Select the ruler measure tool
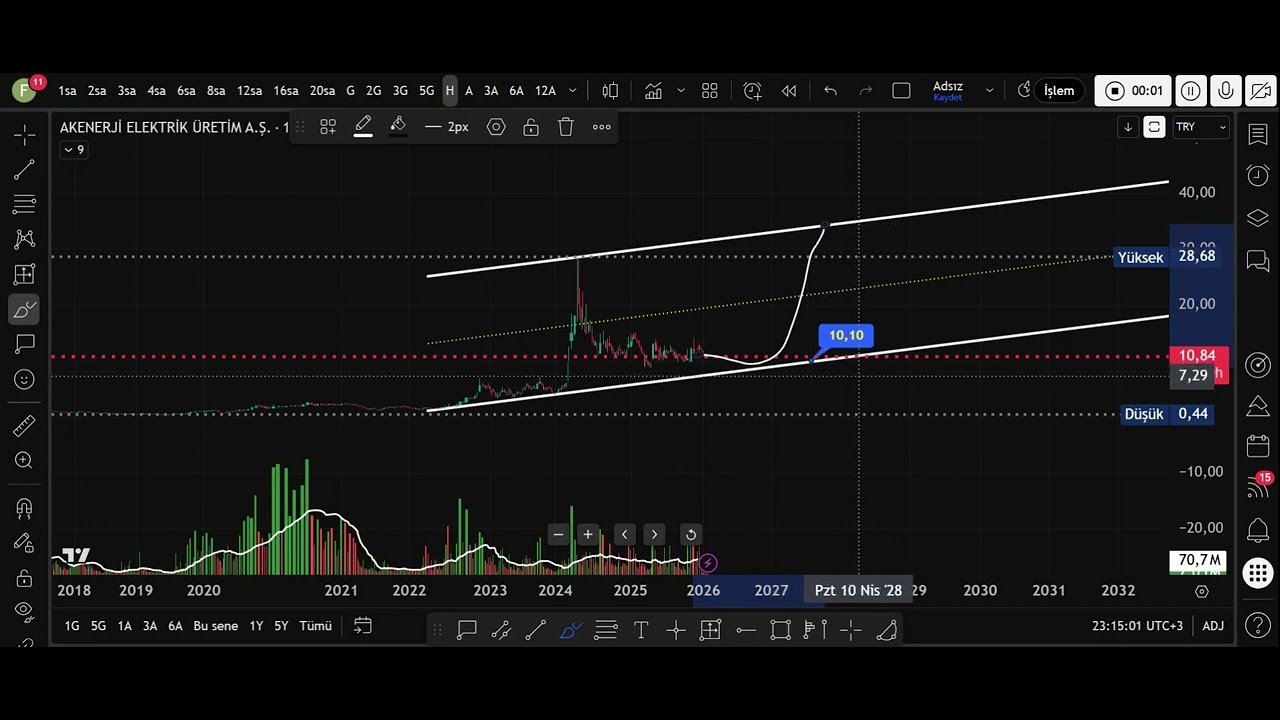Screen dimensions: 1280x720 [x=24, y=426]
